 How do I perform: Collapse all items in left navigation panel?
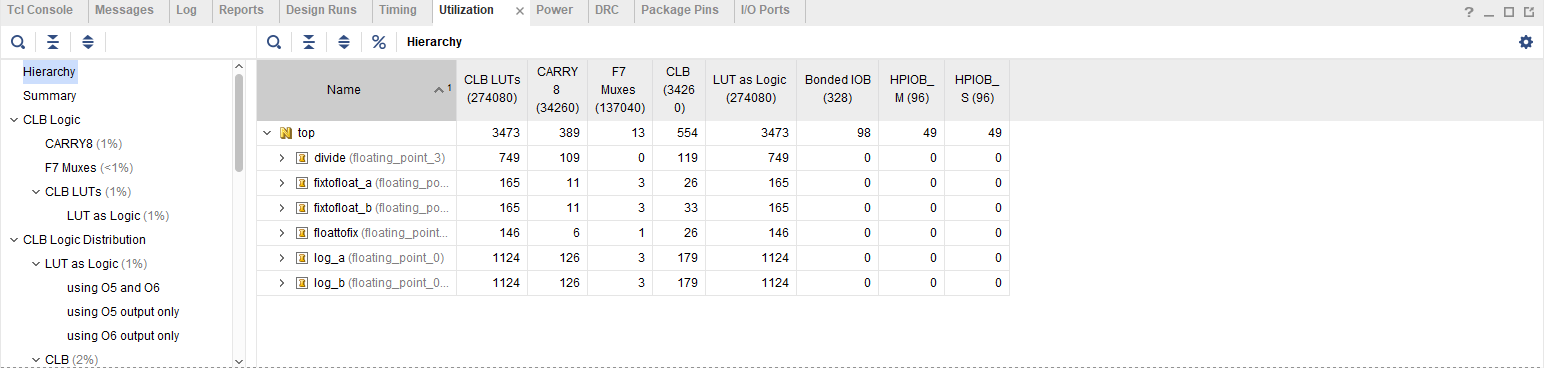coord(53,42)
